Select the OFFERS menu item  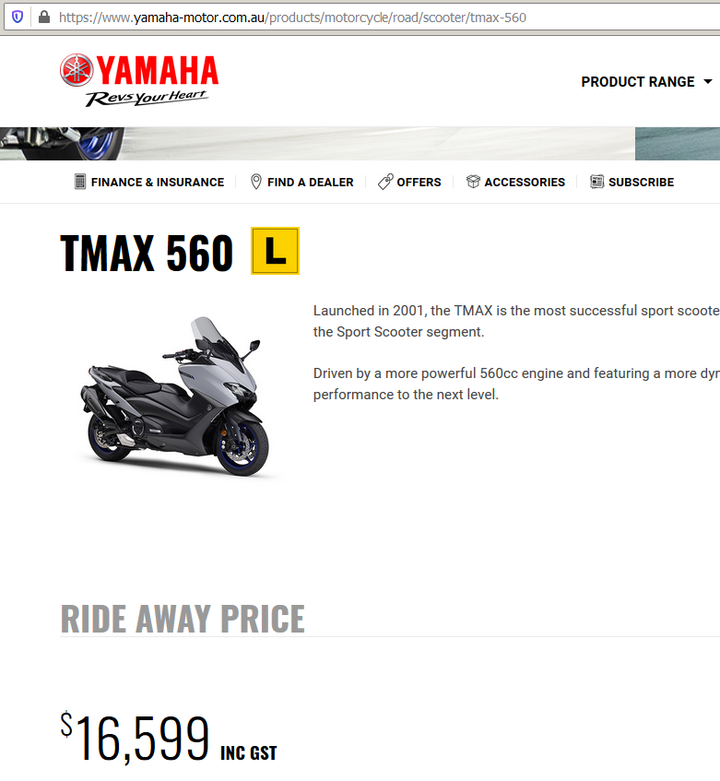(419, 182)
